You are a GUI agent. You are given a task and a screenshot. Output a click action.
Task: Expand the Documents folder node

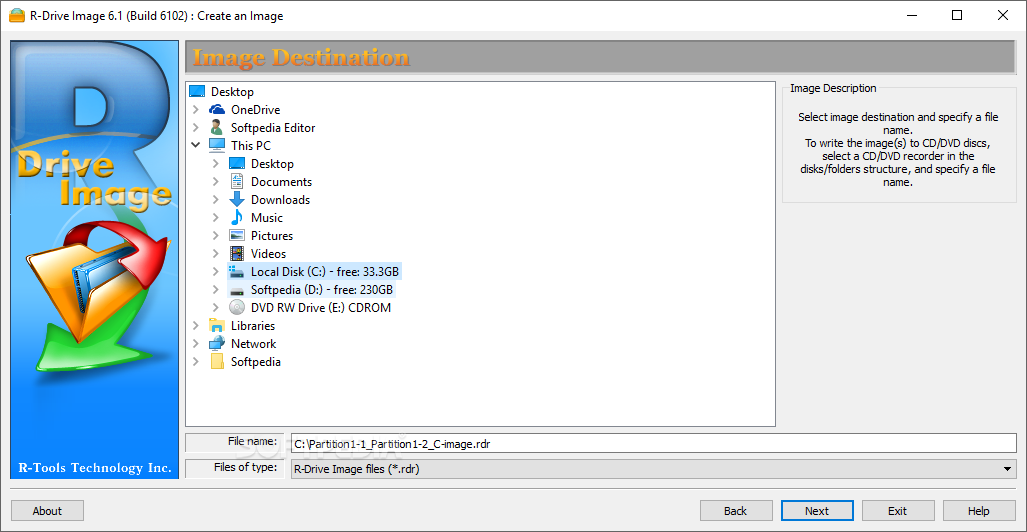(x=216, y=181)
